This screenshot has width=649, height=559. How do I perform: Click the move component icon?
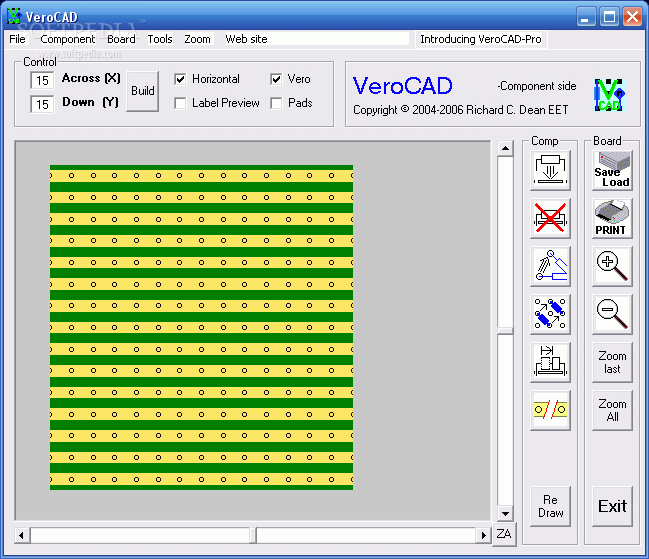pos(550,314)
